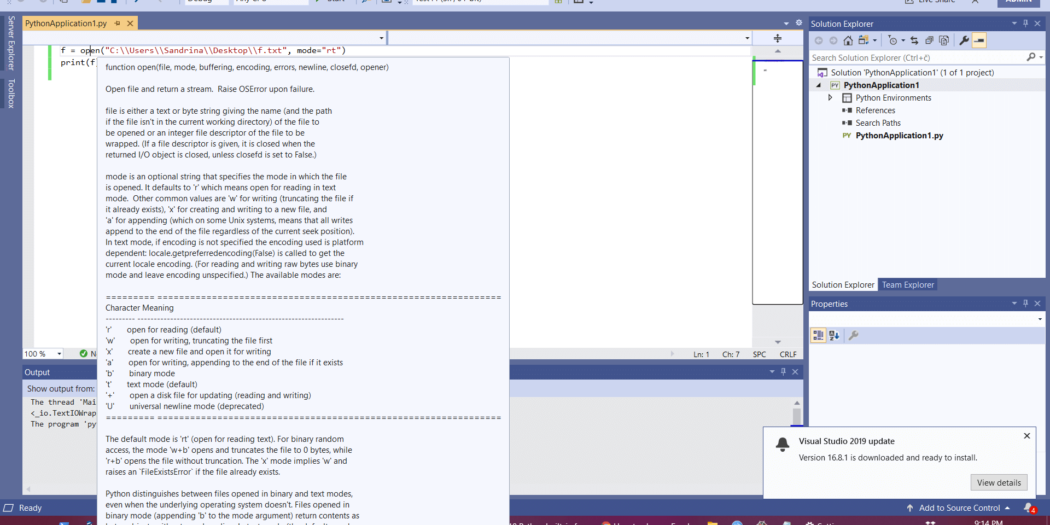This screenshot has width=1050, height=525.
Task: Switch views icon in Solution Explorer toolbar
Action: coord(865,41)
